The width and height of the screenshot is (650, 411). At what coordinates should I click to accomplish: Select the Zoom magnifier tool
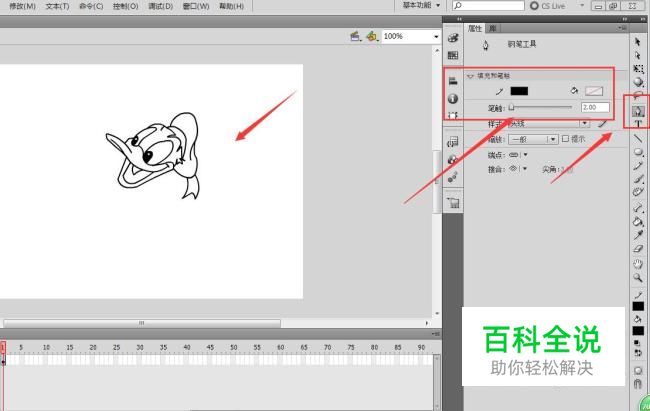[638, 277]
